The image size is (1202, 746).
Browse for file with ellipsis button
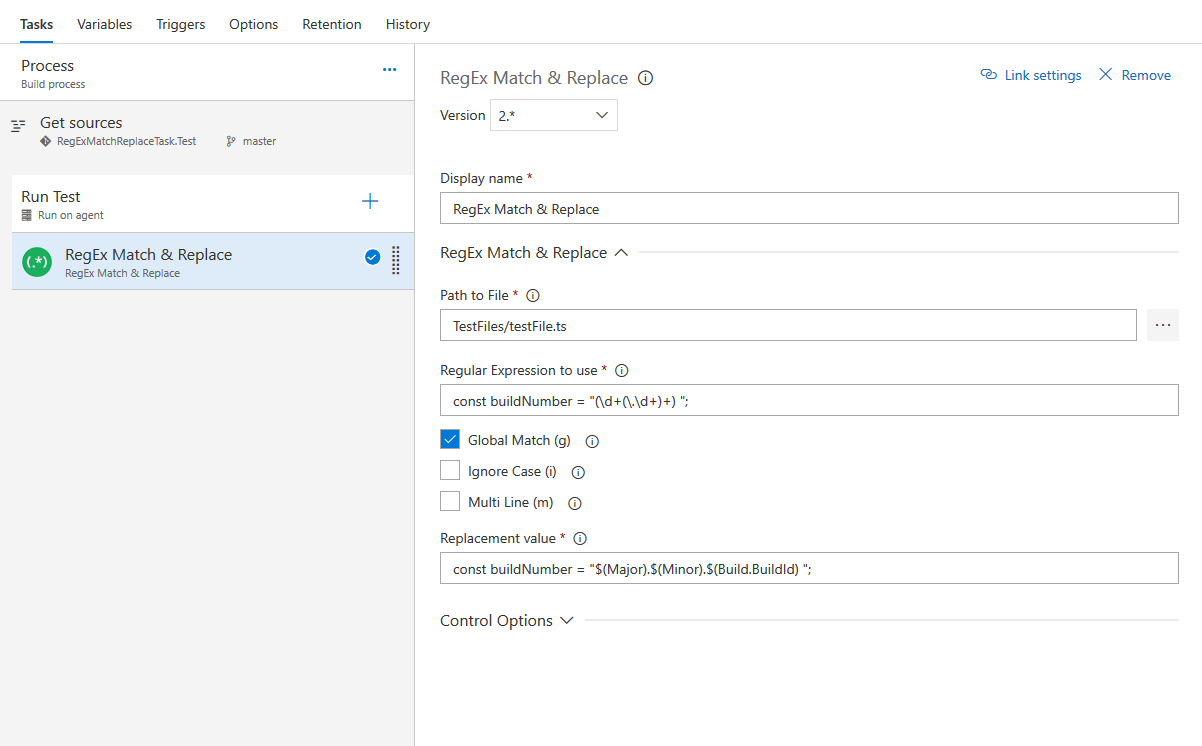click(1163, 325)
